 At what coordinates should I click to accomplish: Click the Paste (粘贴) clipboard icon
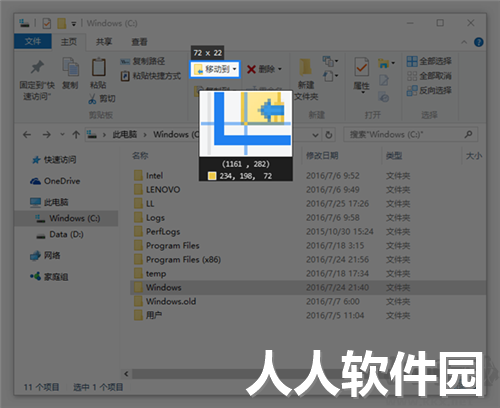98,67
